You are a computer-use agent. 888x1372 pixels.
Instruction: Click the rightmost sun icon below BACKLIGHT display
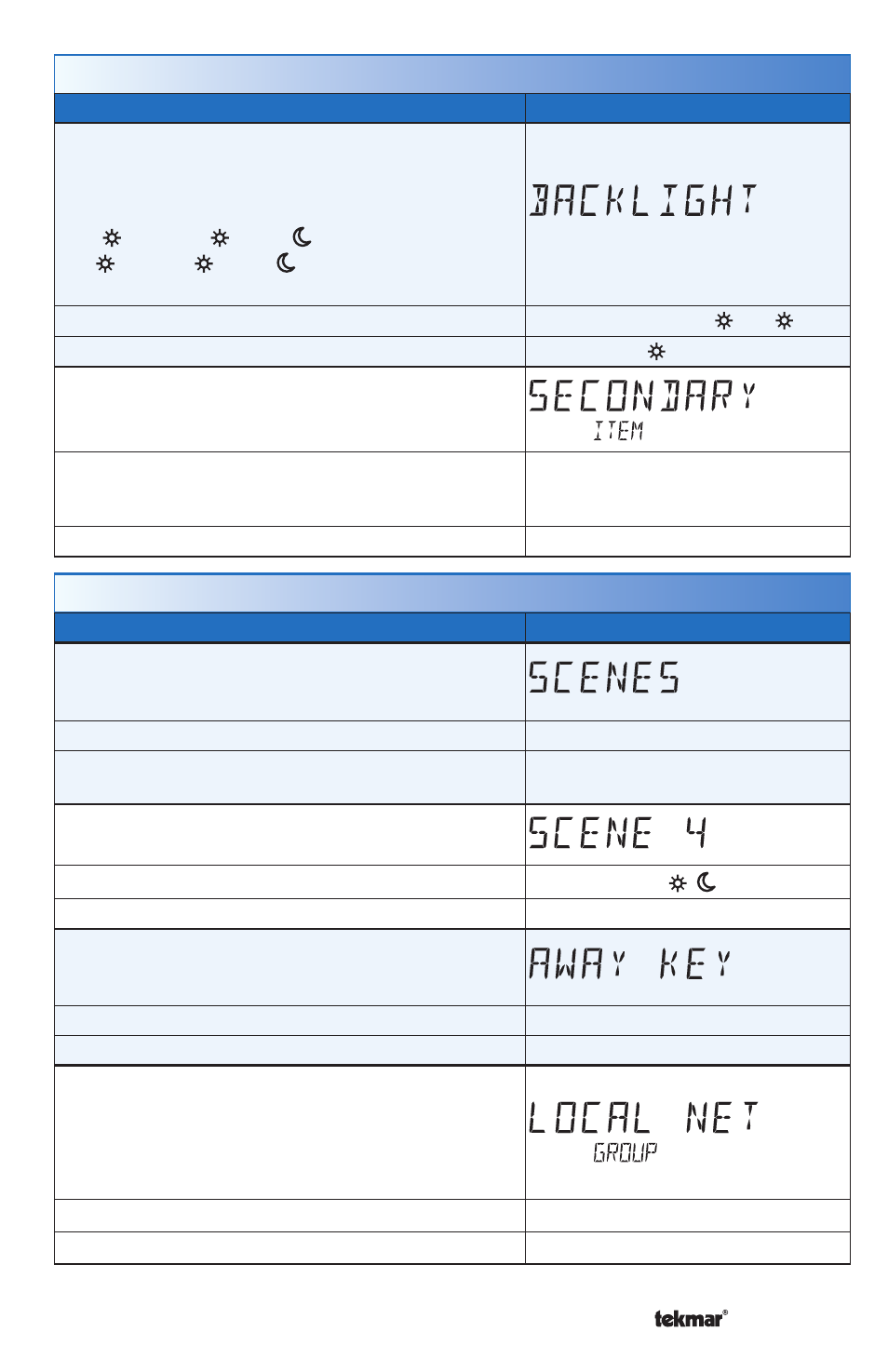click(x=785, y=321)
